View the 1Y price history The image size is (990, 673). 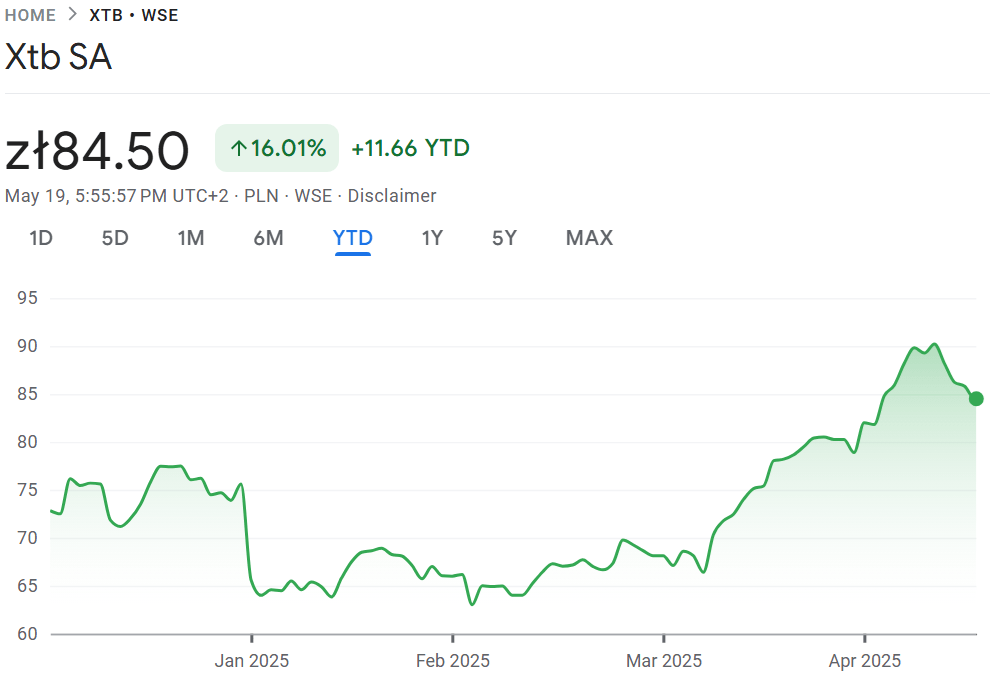click(x=432, y=238)
